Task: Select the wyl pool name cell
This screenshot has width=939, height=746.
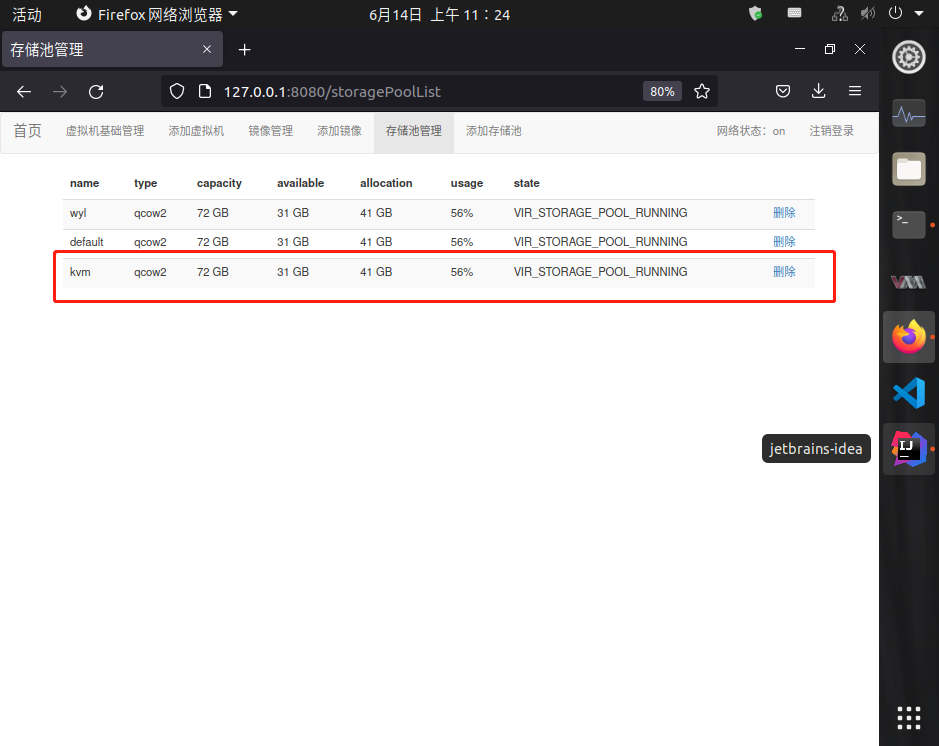Action: click(78, 213)
